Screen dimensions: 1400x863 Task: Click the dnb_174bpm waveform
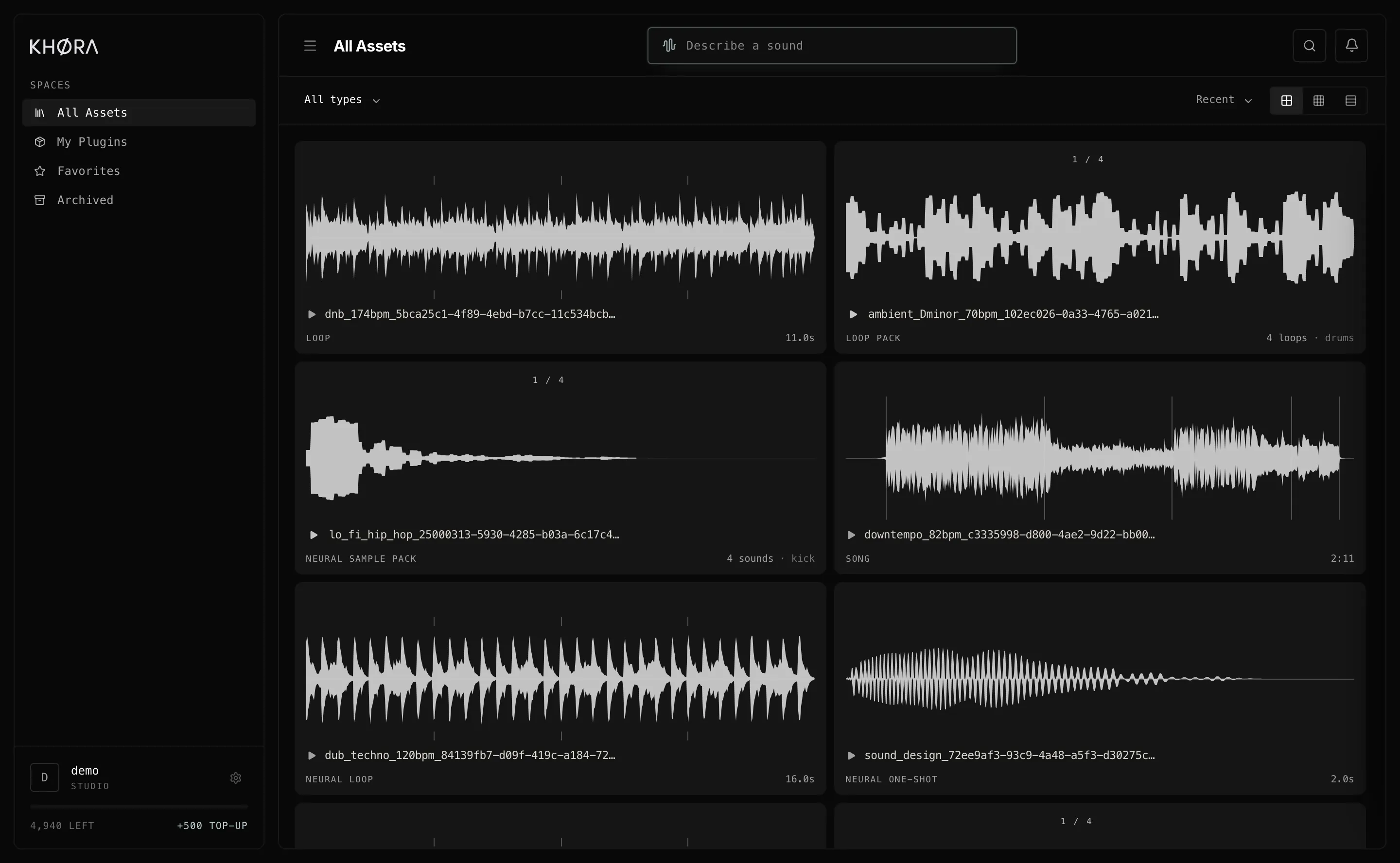coord(560,237)
